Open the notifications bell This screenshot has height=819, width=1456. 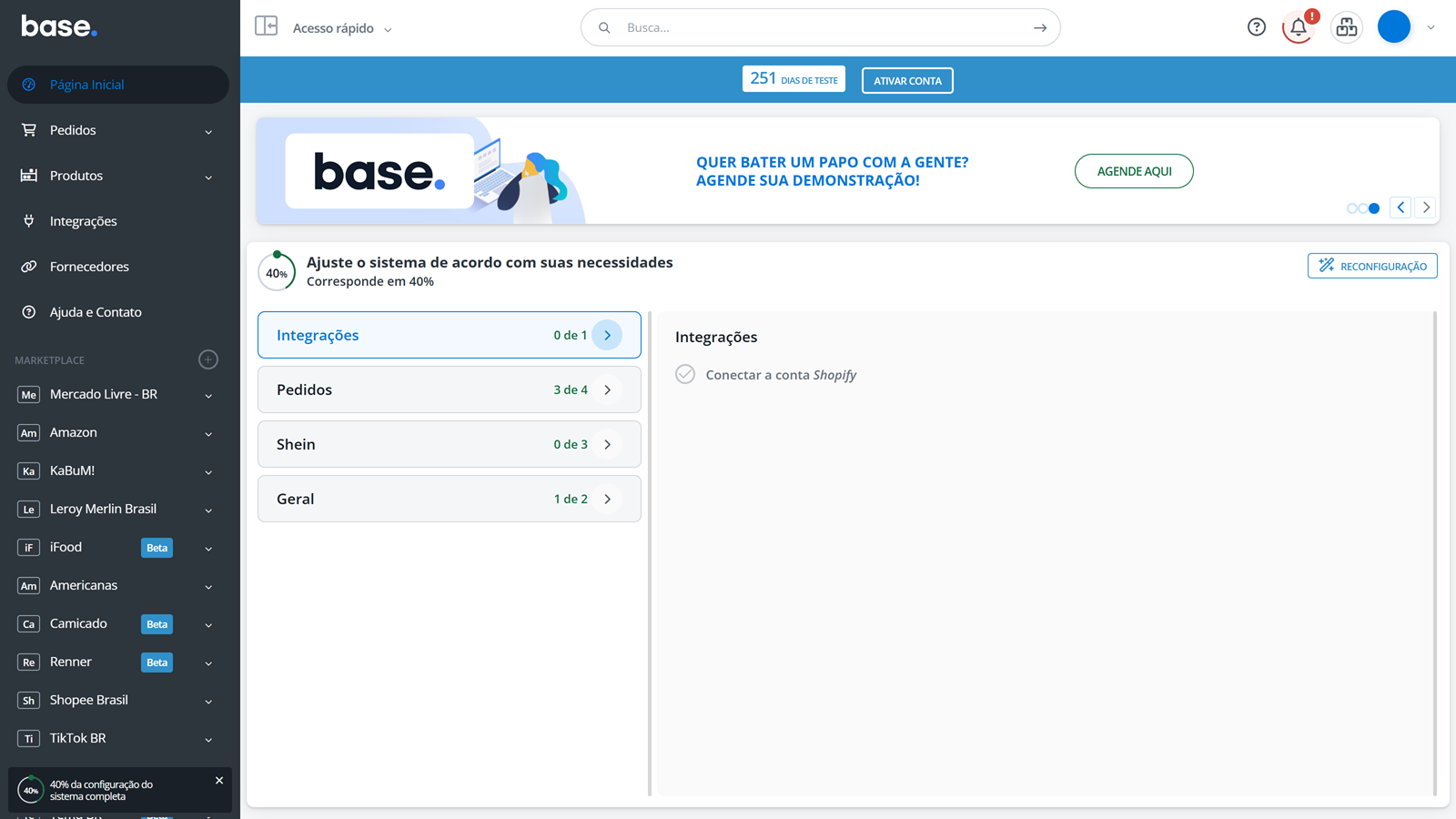1299,27
